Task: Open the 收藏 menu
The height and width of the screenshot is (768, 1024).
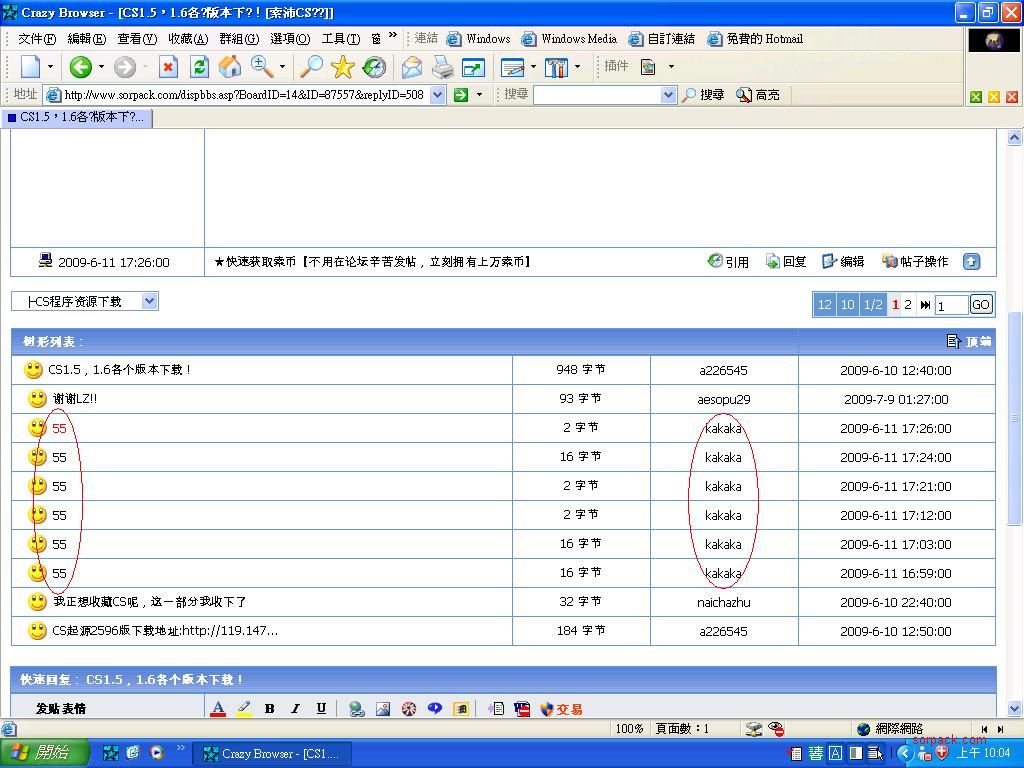Action: tap(187, 39)
